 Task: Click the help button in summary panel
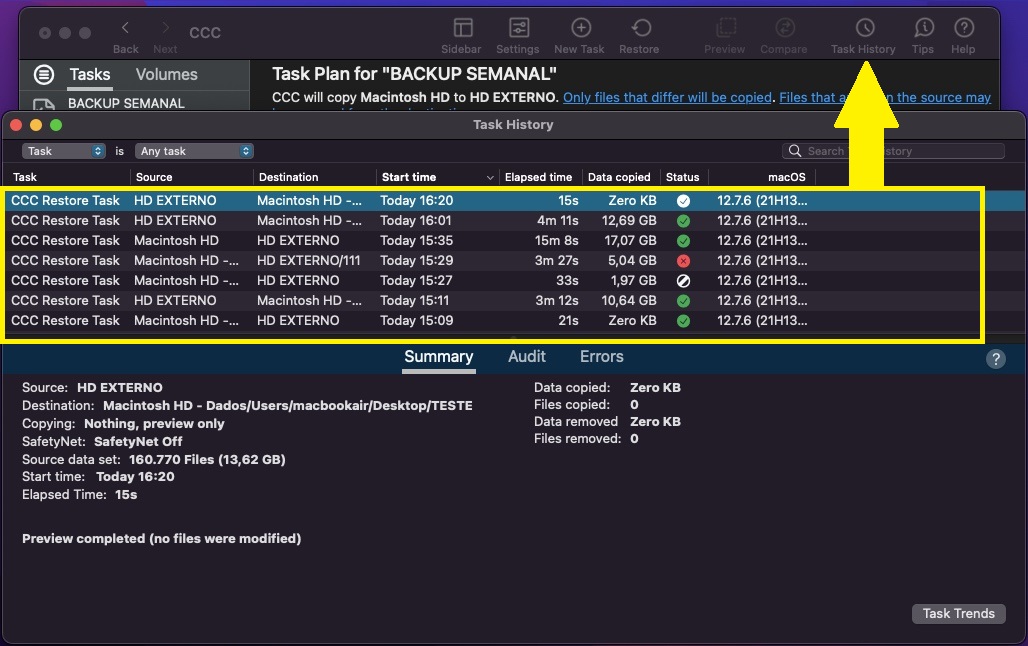(x=995, y=360)
